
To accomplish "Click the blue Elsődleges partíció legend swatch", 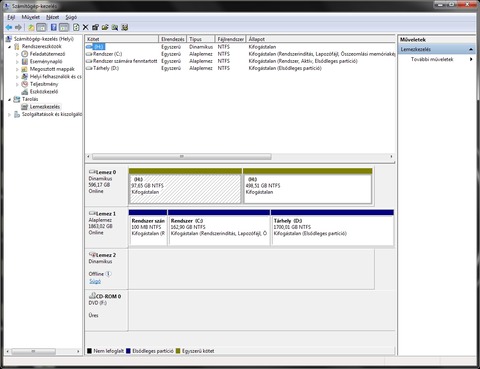I will click(128, 351).
